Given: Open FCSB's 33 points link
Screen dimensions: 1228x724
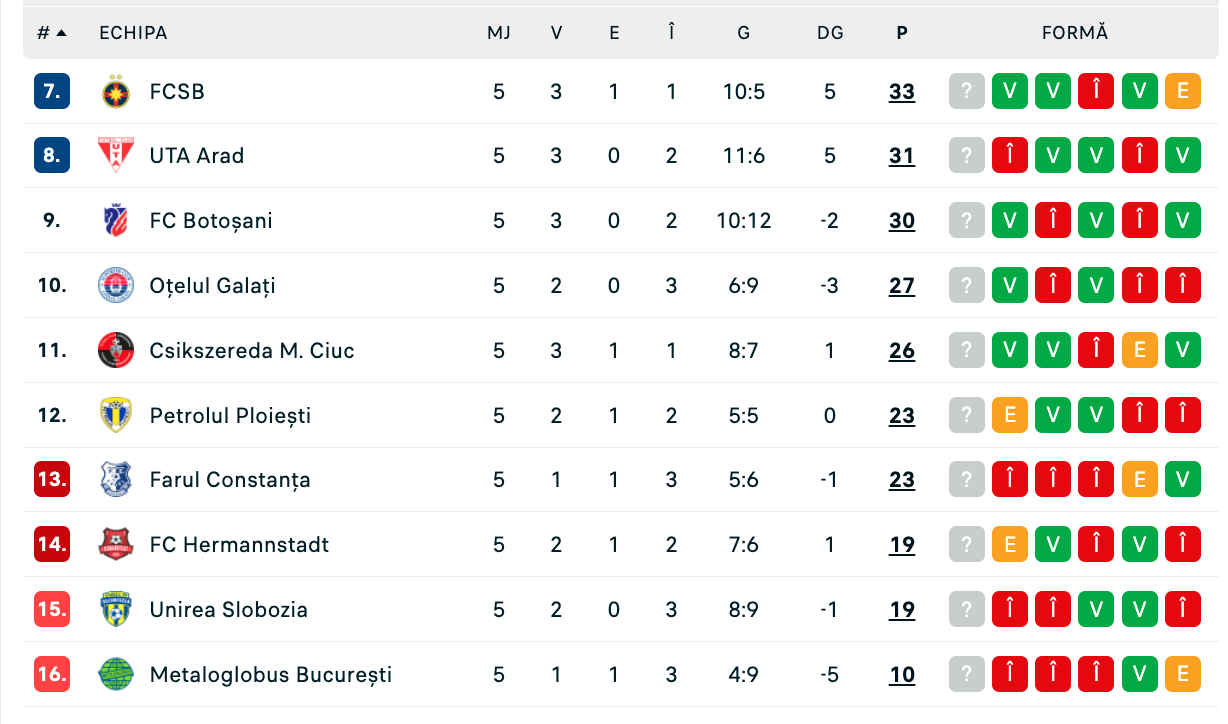Looking at the screenshot, I should (902, 92).
